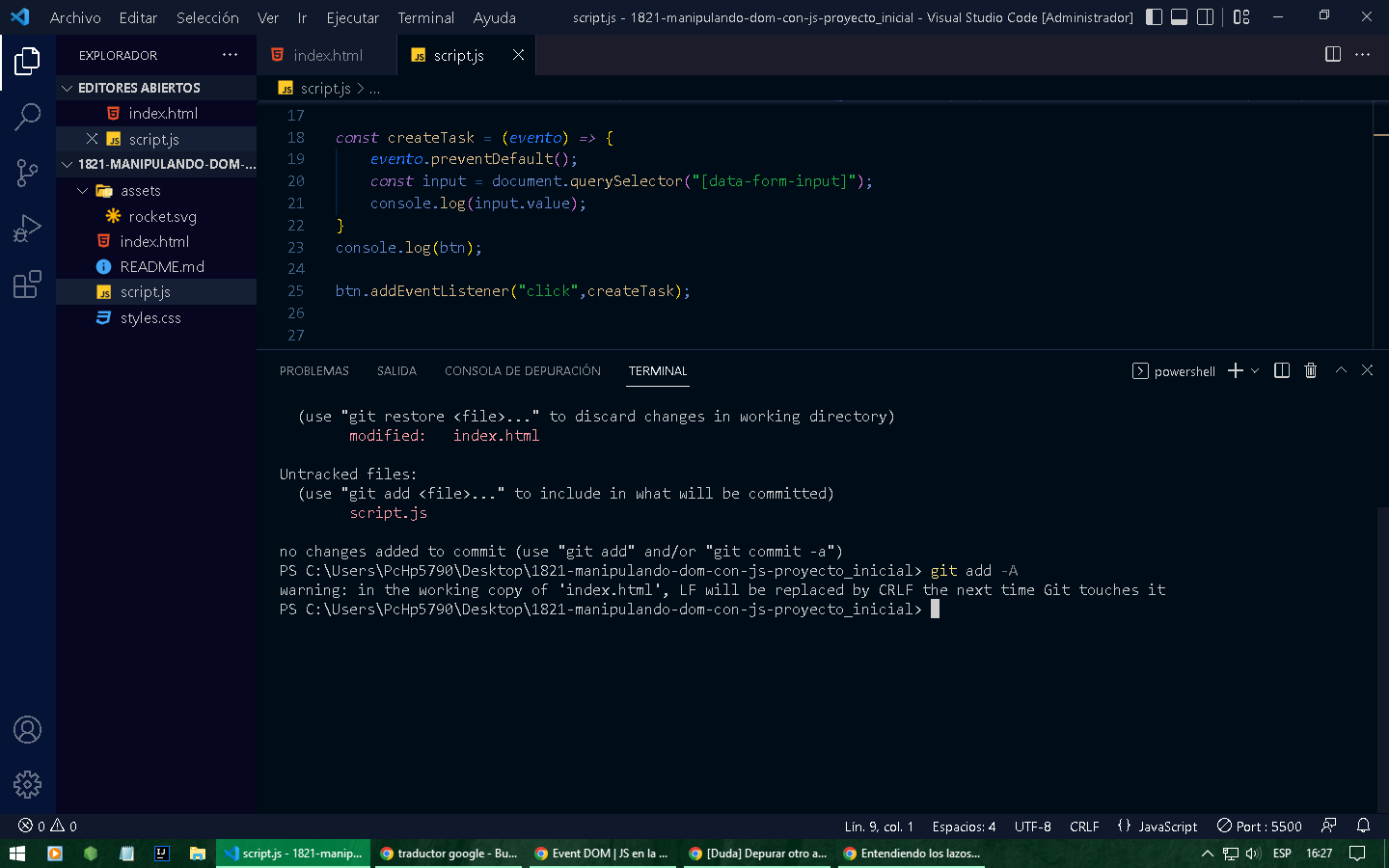Close the terminal panel
Screen dimensions: 1389x868
point(1367,370)
